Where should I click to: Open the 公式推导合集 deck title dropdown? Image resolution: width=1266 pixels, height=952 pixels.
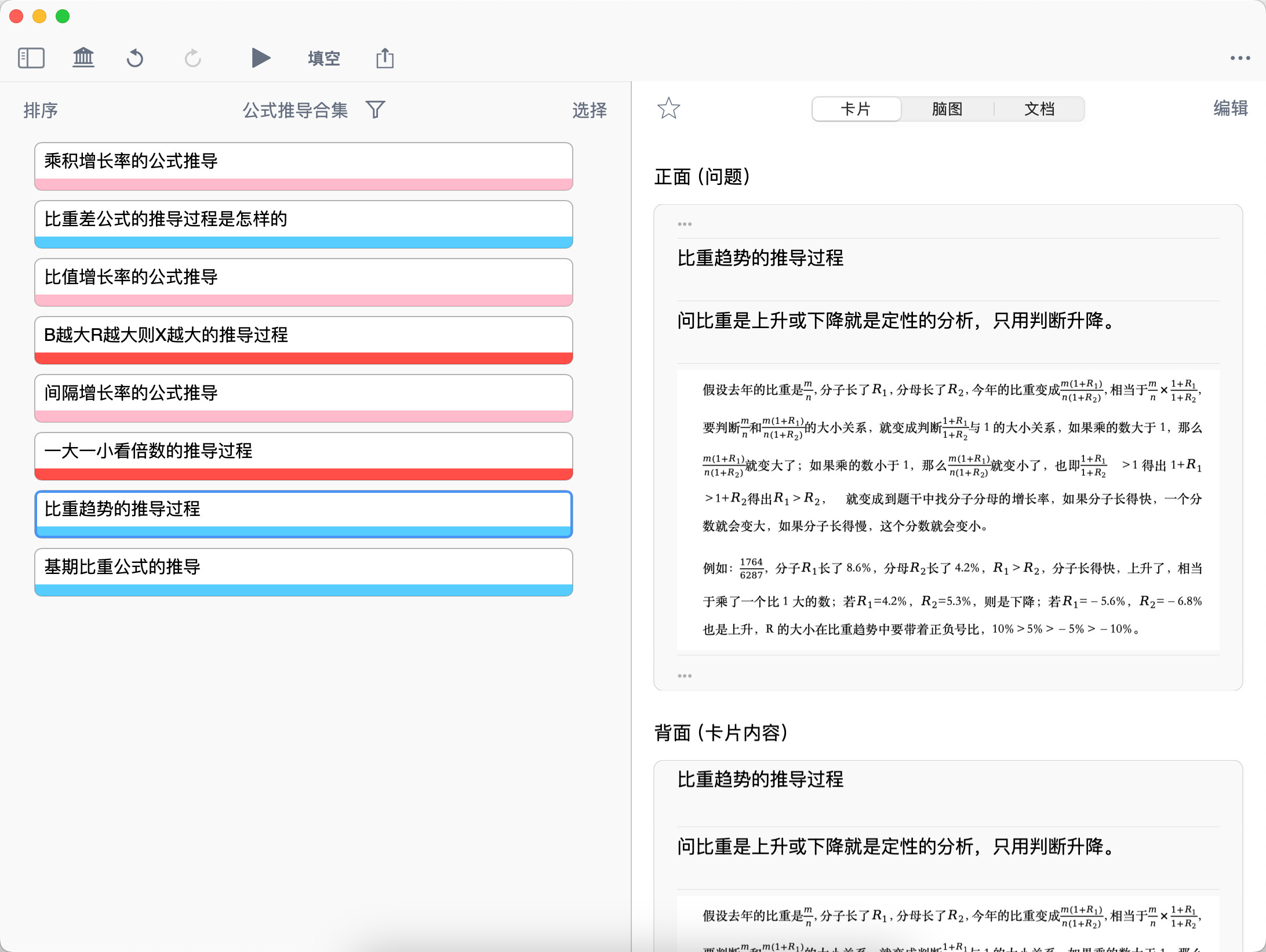tap(295, 110)
